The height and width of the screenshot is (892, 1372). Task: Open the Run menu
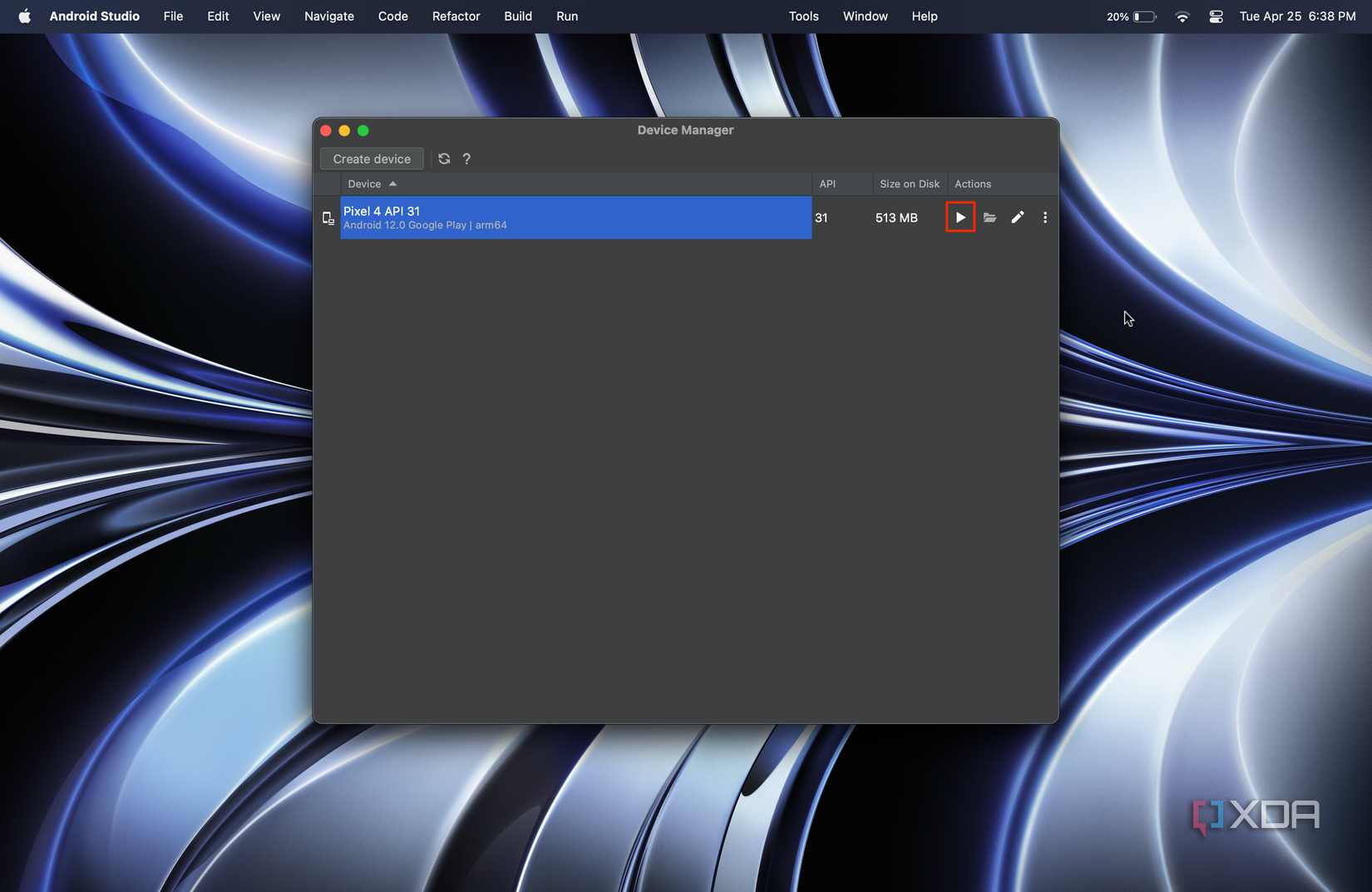567,16
